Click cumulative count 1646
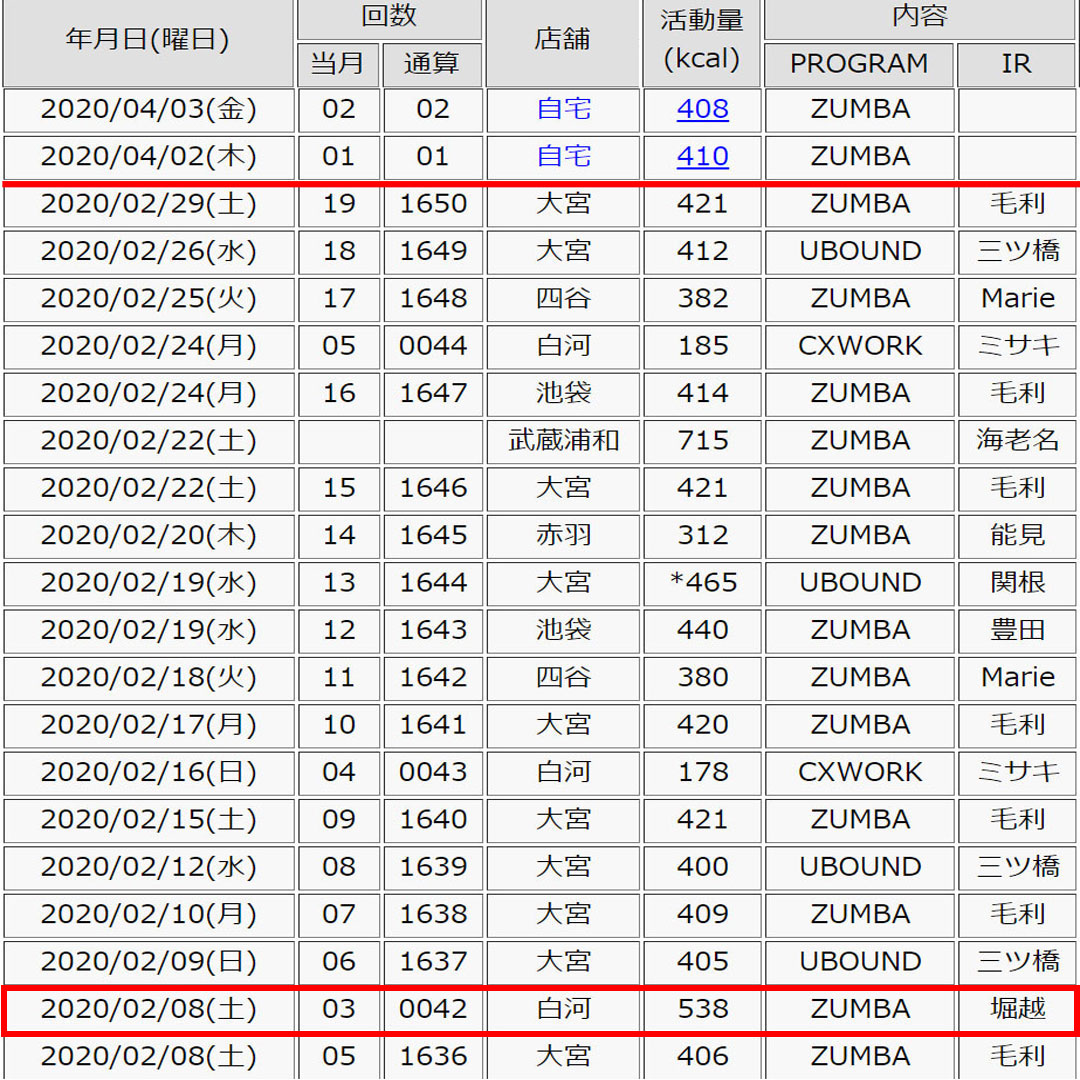The height and width of the screenshot is (1080, 1080). tap(433, 488)
